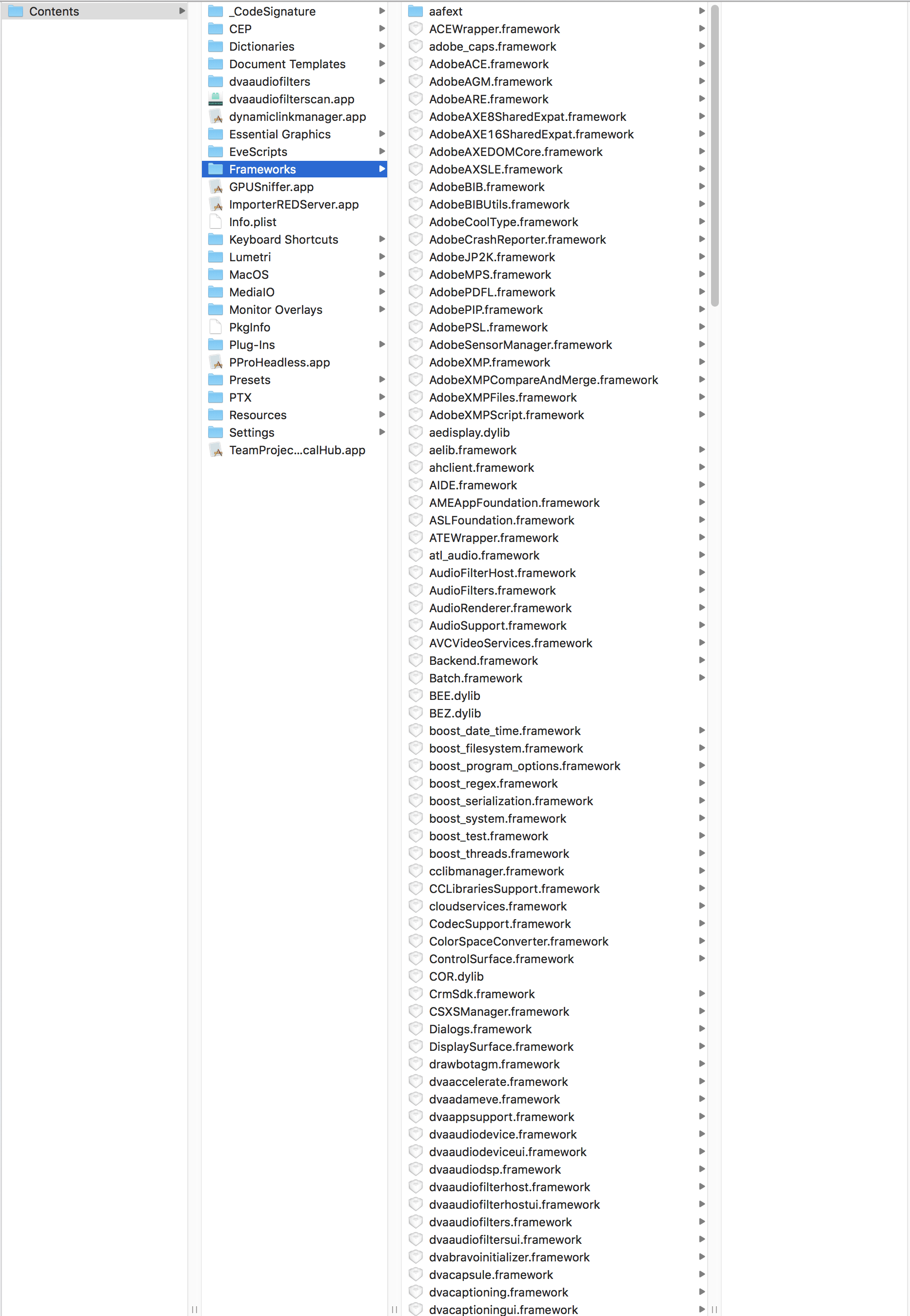Select CCLibrariesSupport.framework
910x1316 pixels.
(x=554, y=888)
